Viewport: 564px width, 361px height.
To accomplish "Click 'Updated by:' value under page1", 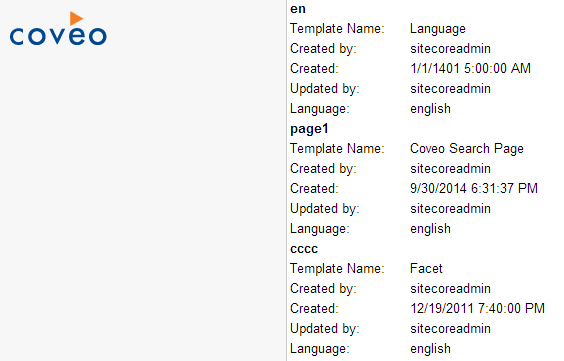I will (450, 209).
